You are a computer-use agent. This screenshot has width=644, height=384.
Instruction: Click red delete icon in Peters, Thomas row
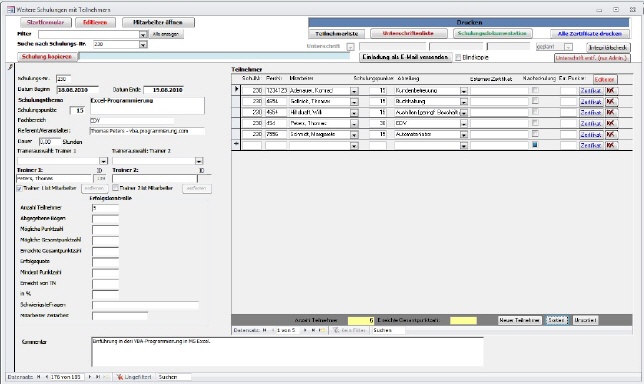point(611,123)
